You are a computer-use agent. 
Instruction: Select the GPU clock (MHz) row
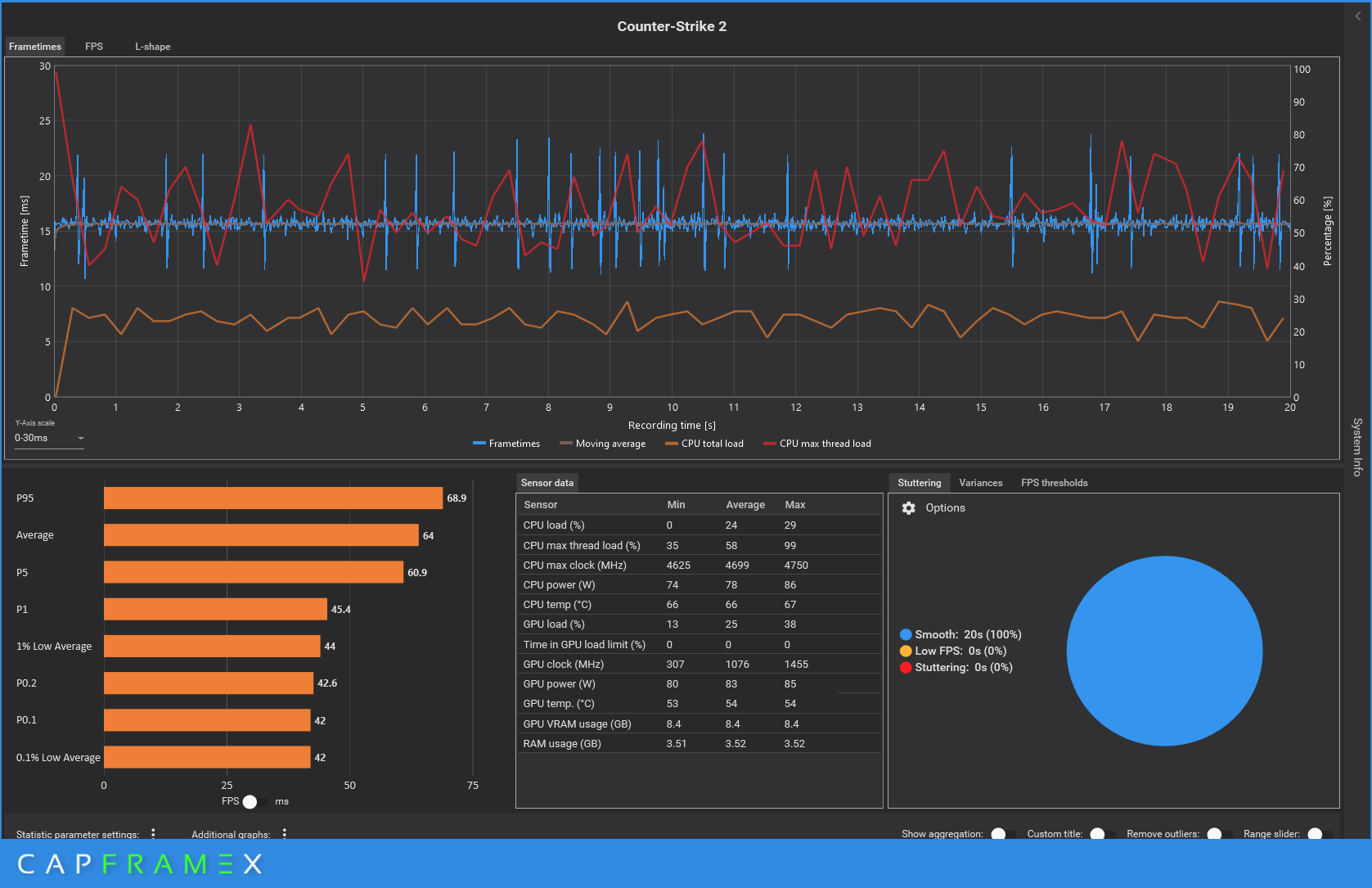coord(699,664)
